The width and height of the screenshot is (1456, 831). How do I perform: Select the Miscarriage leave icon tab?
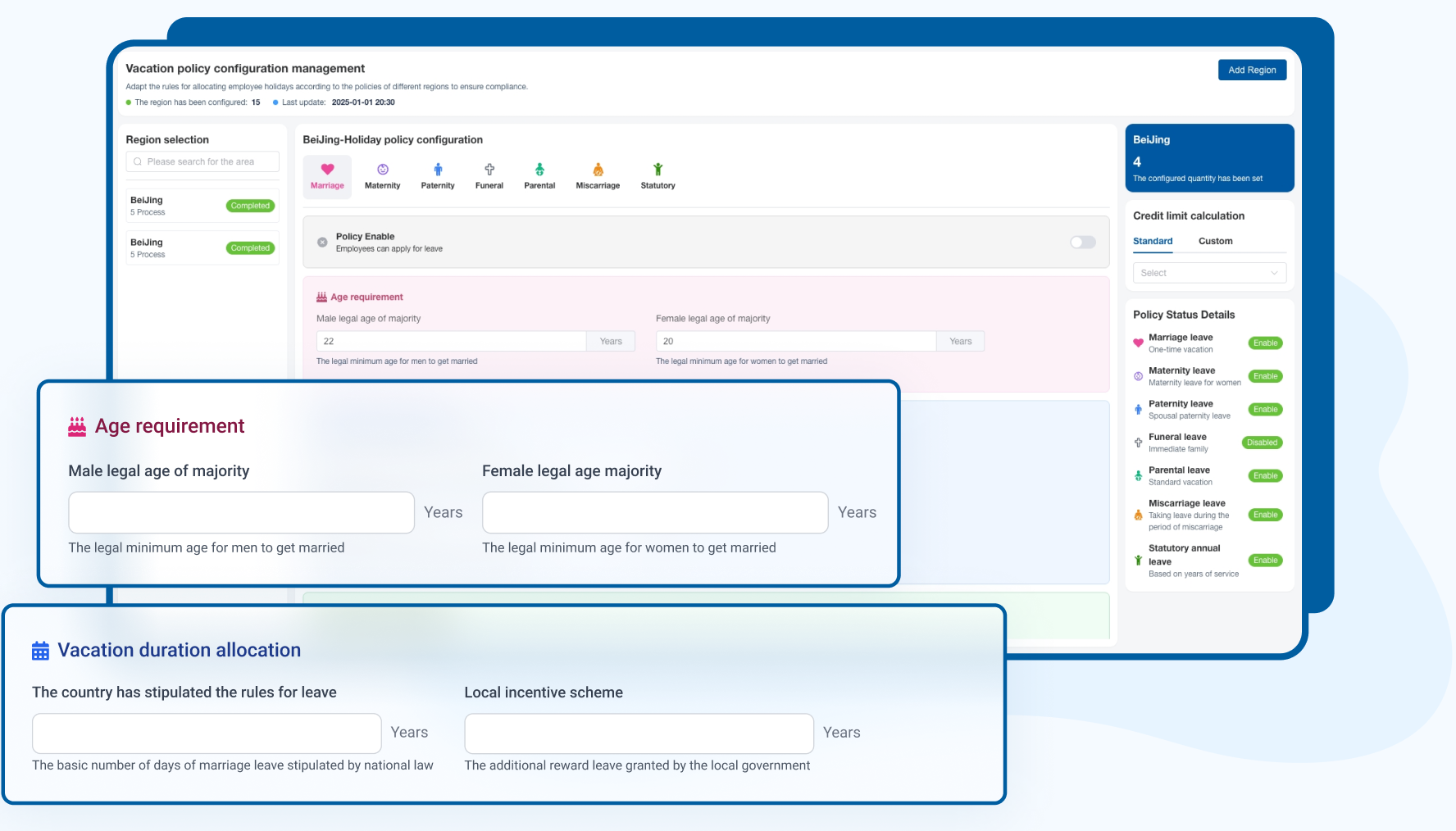point(598,176)
